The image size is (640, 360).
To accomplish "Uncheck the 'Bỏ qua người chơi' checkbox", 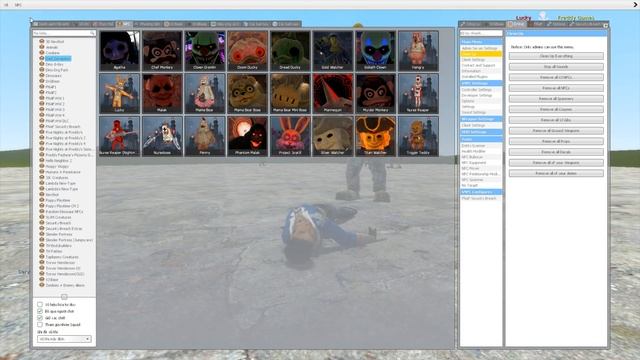I will click(40, 311).
